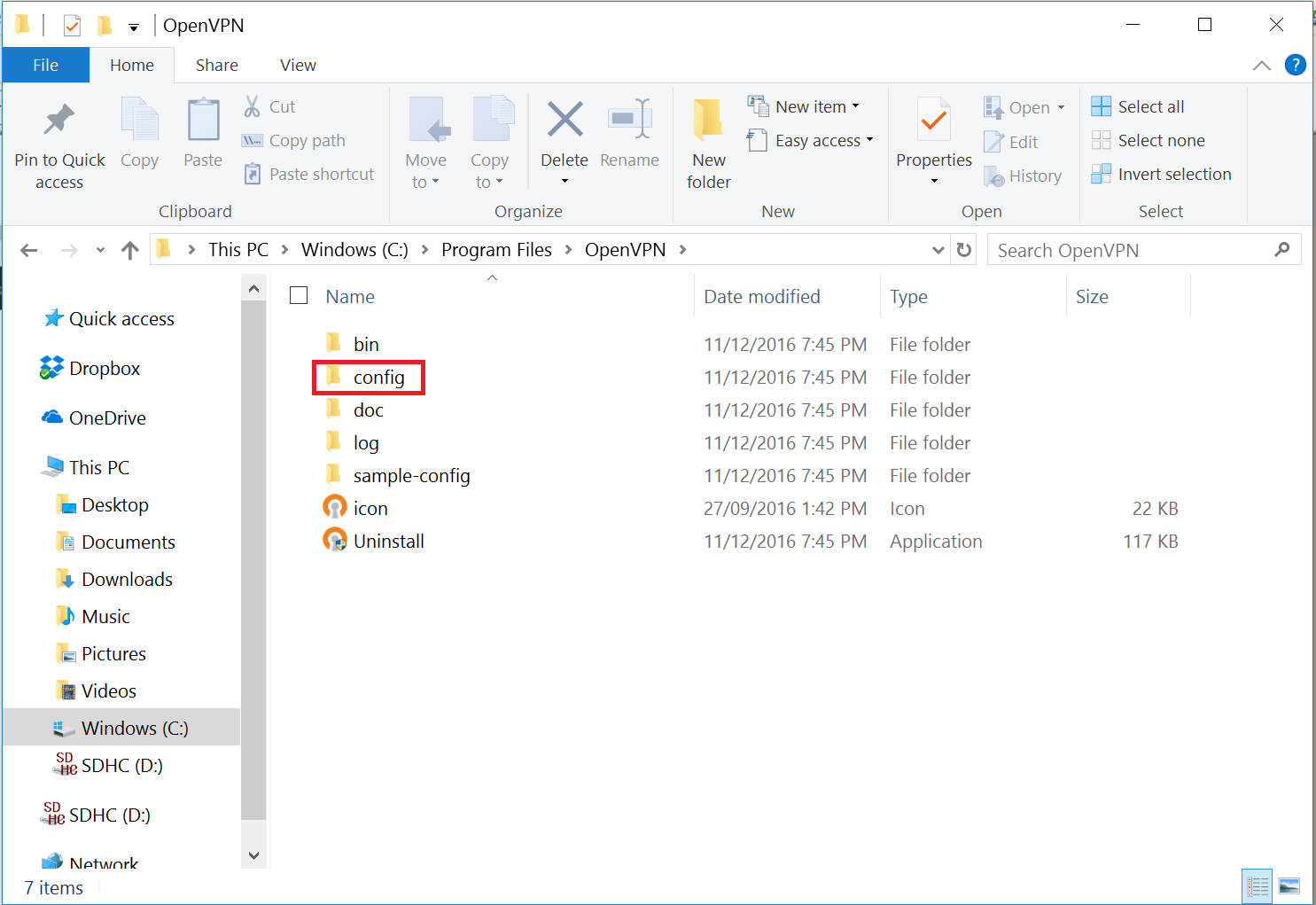Tick the select-all checkbox beside Name

pos(299,296)
